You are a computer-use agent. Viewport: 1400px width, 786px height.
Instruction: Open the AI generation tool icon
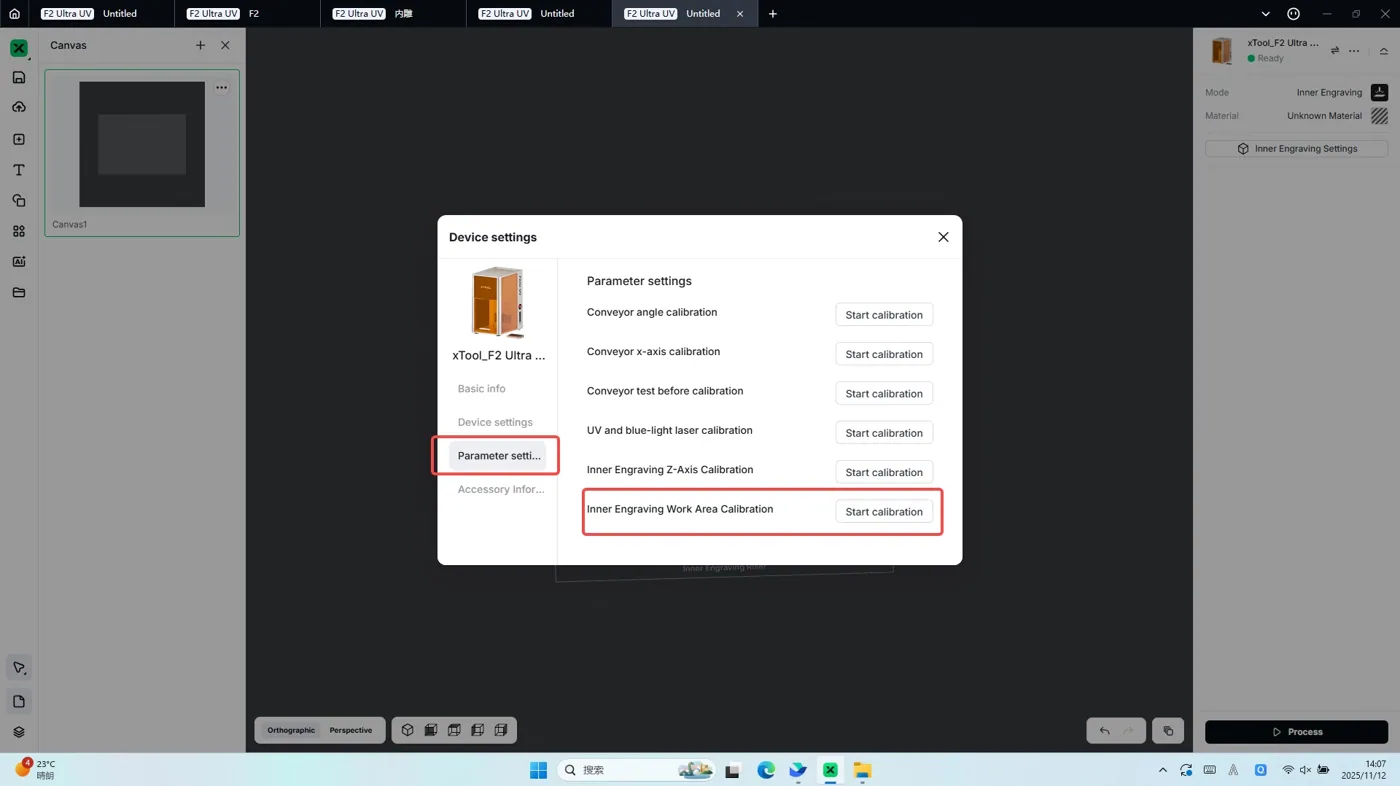(x=18, y=262)
